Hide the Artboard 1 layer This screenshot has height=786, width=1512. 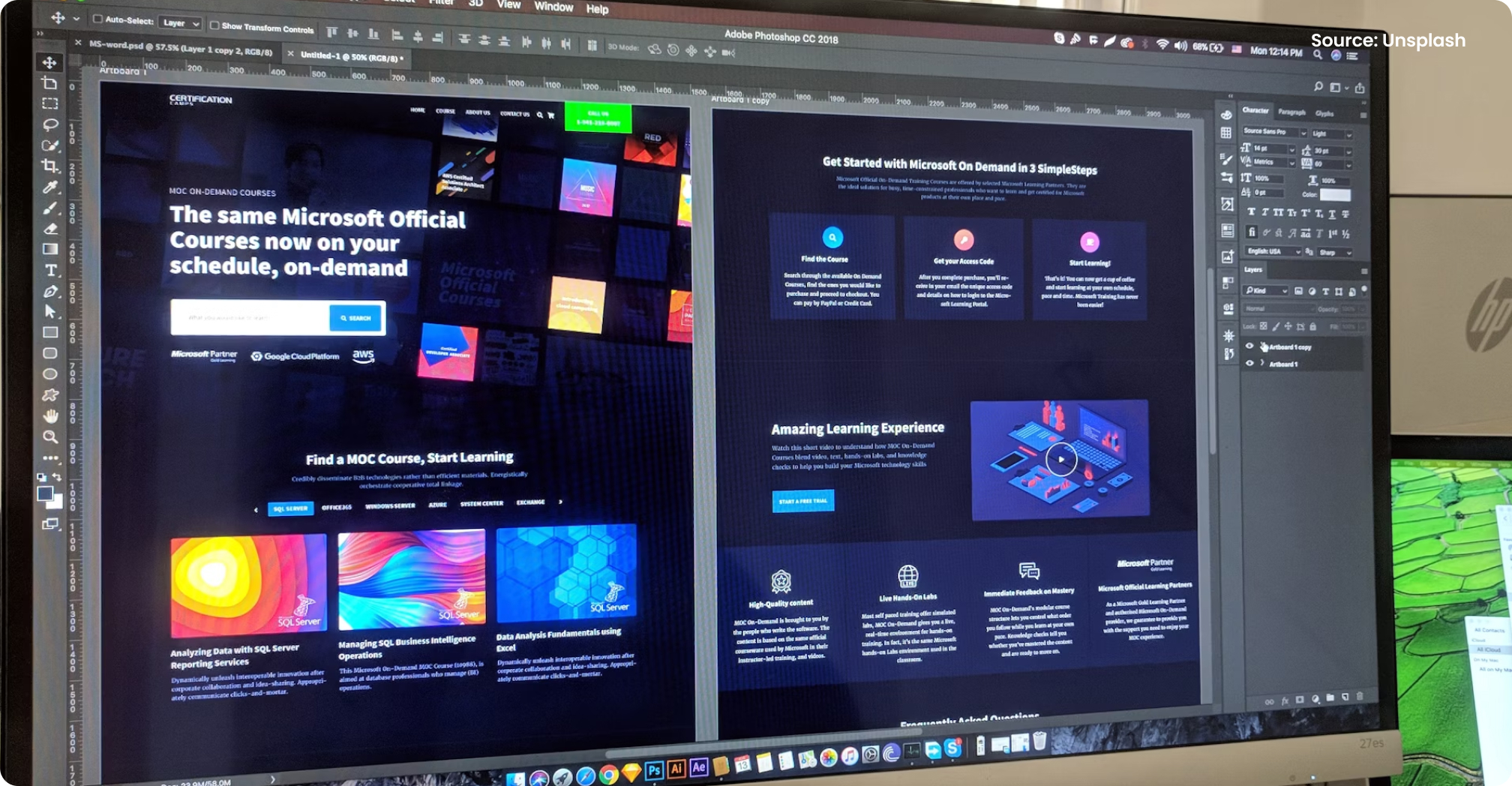pyautogui.click(x=1249, y=363)
